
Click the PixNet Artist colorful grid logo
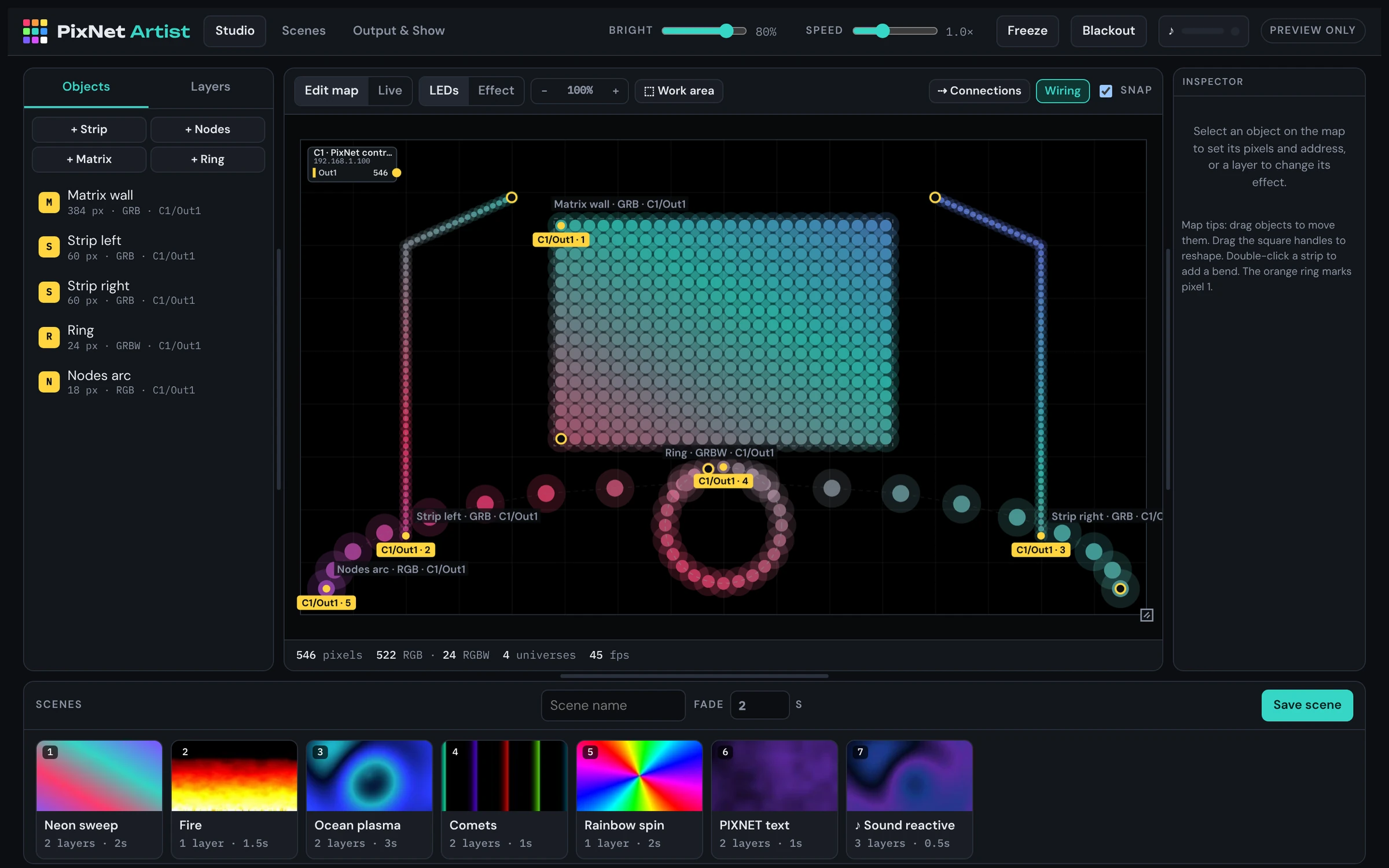[35, 31]
